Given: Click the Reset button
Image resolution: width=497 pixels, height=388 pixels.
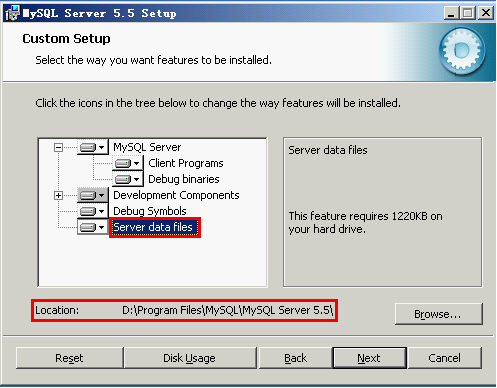Looking at the screenshot, I should tap(69, 358).
